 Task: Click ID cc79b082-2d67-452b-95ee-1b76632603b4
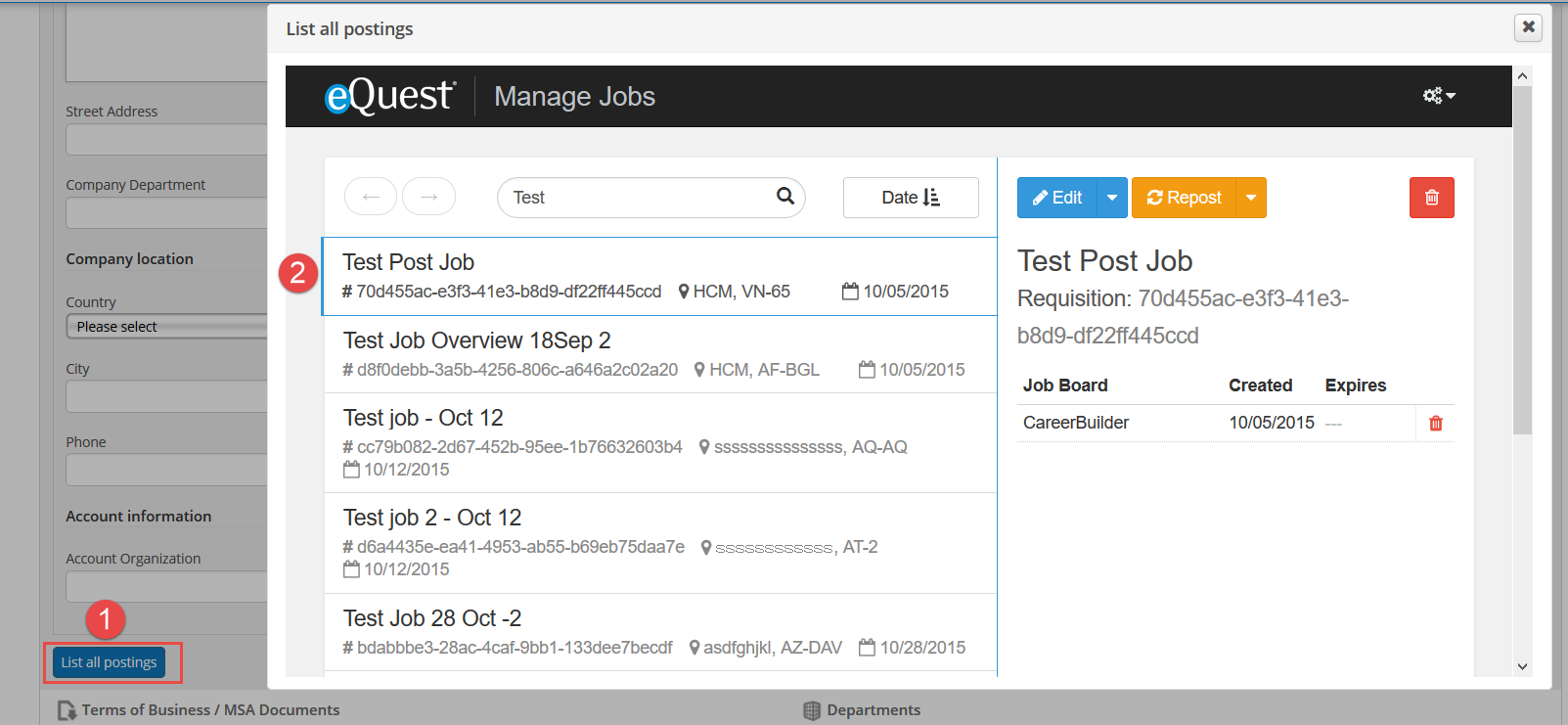coord(519,447)
